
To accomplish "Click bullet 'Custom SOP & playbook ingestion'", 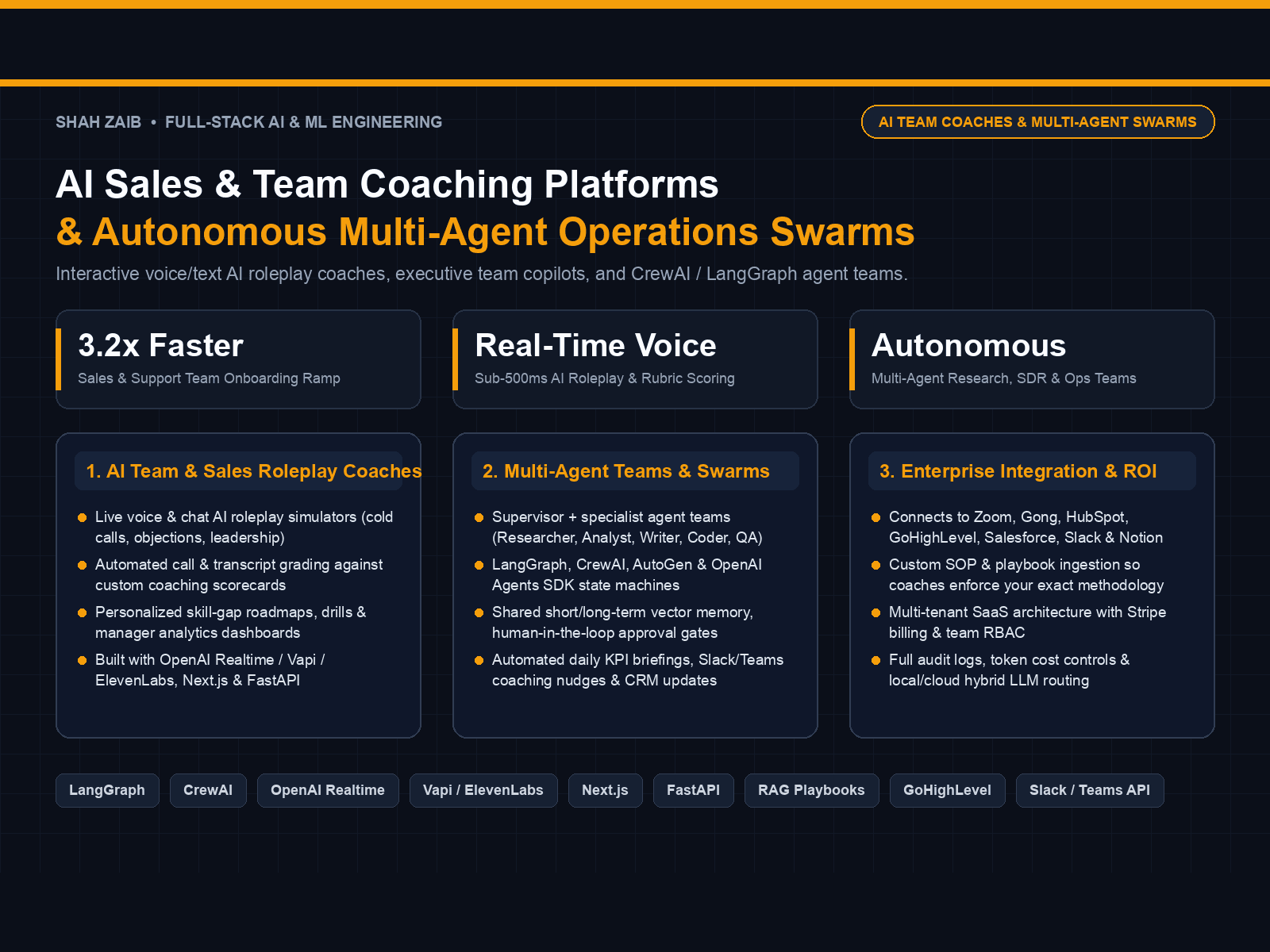I will (1026, 575).
